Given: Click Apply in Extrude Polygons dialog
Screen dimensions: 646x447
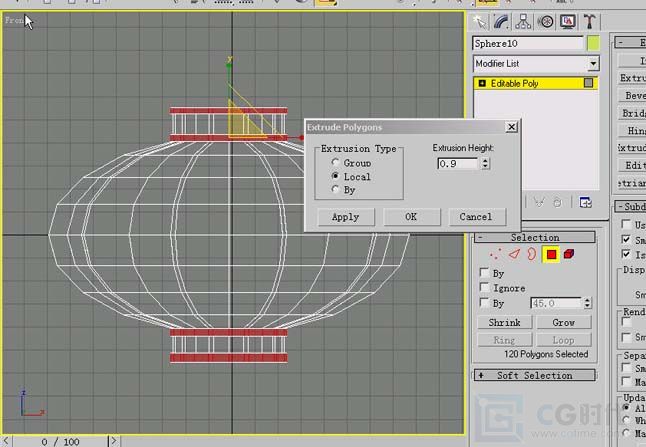Looking at the screenshot, I should (346, 217).
